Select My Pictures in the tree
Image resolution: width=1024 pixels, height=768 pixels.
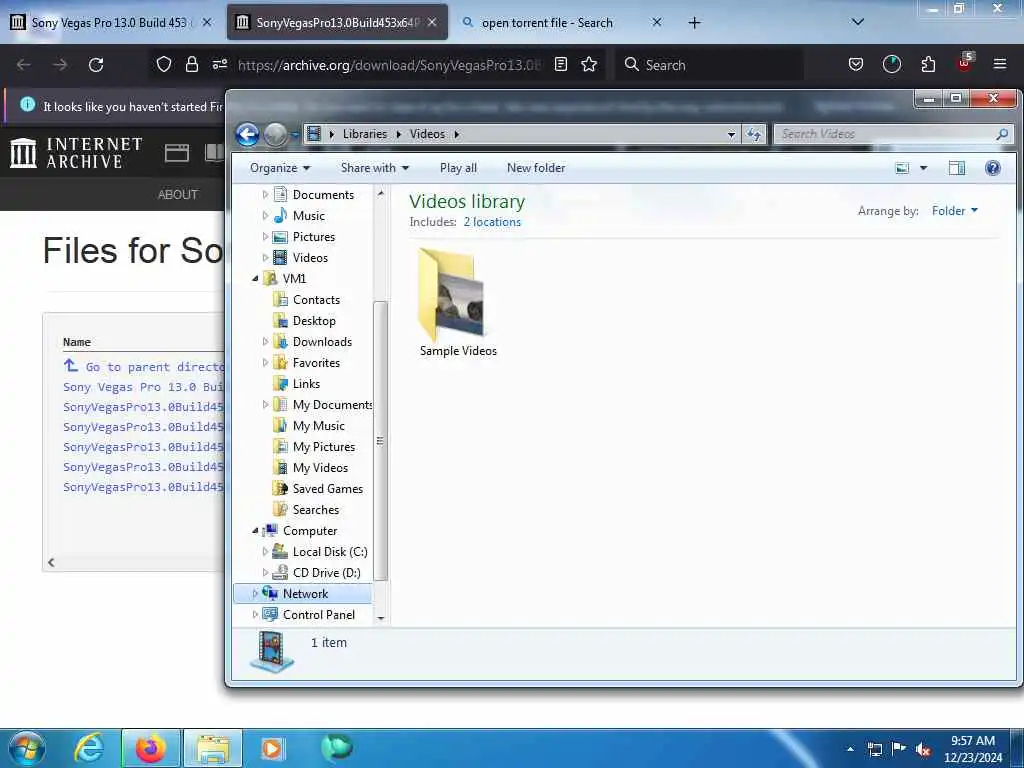(323, 447)
